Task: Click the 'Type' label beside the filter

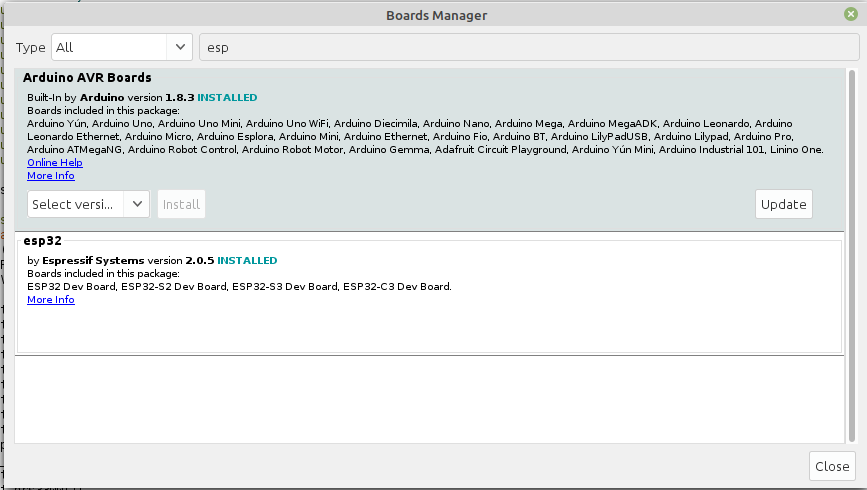Action: click(30, 48)
